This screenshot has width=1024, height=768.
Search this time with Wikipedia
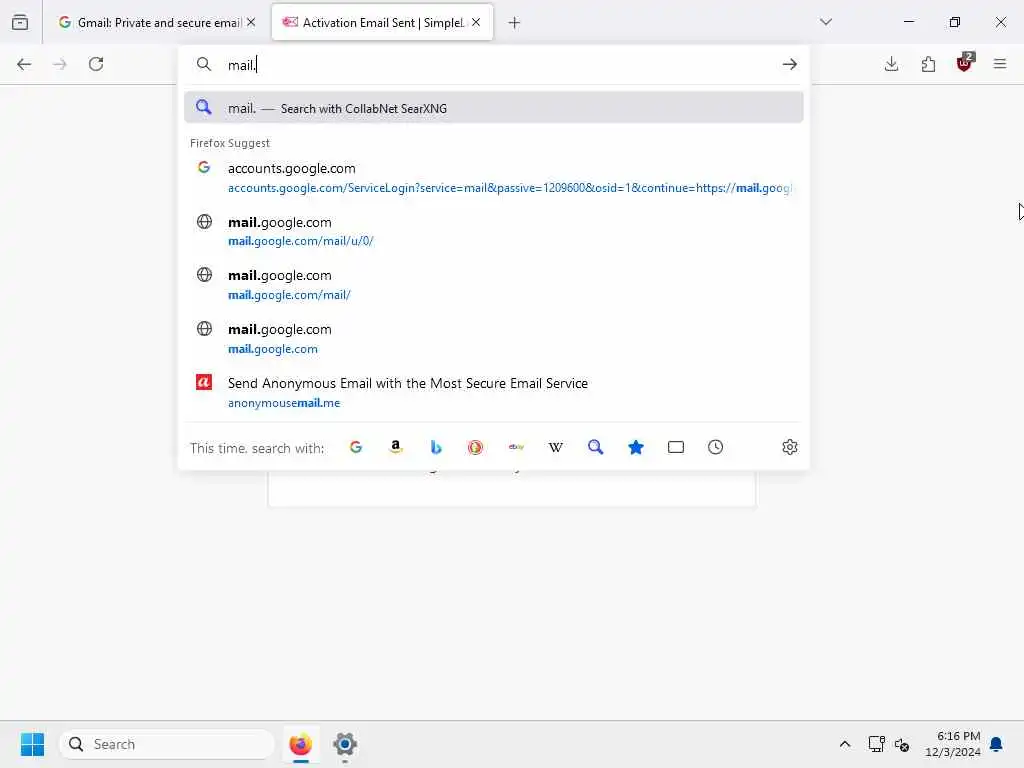[556, 447]
